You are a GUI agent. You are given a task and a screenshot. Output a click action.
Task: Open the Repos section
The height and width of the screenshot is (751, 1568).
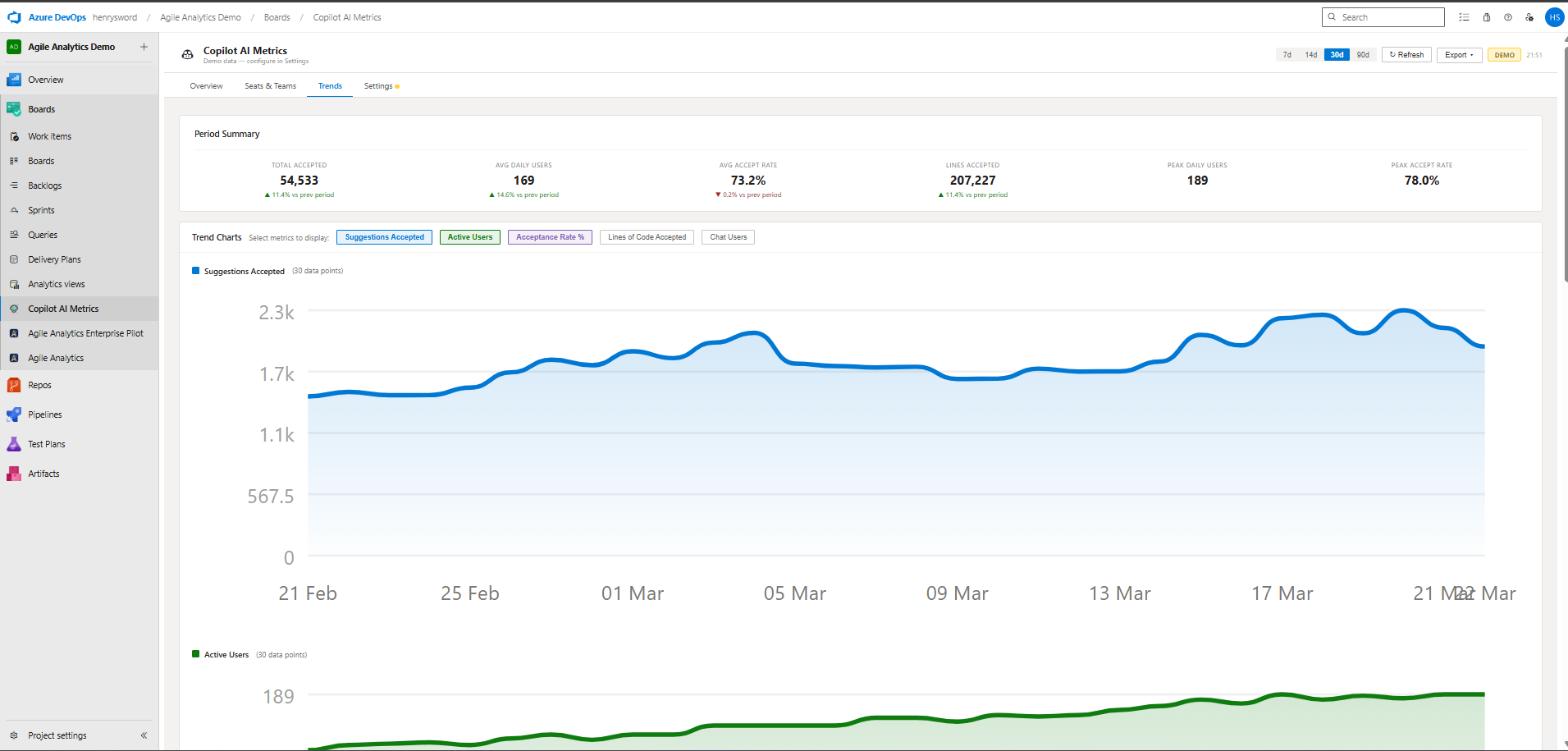(38, 384)
